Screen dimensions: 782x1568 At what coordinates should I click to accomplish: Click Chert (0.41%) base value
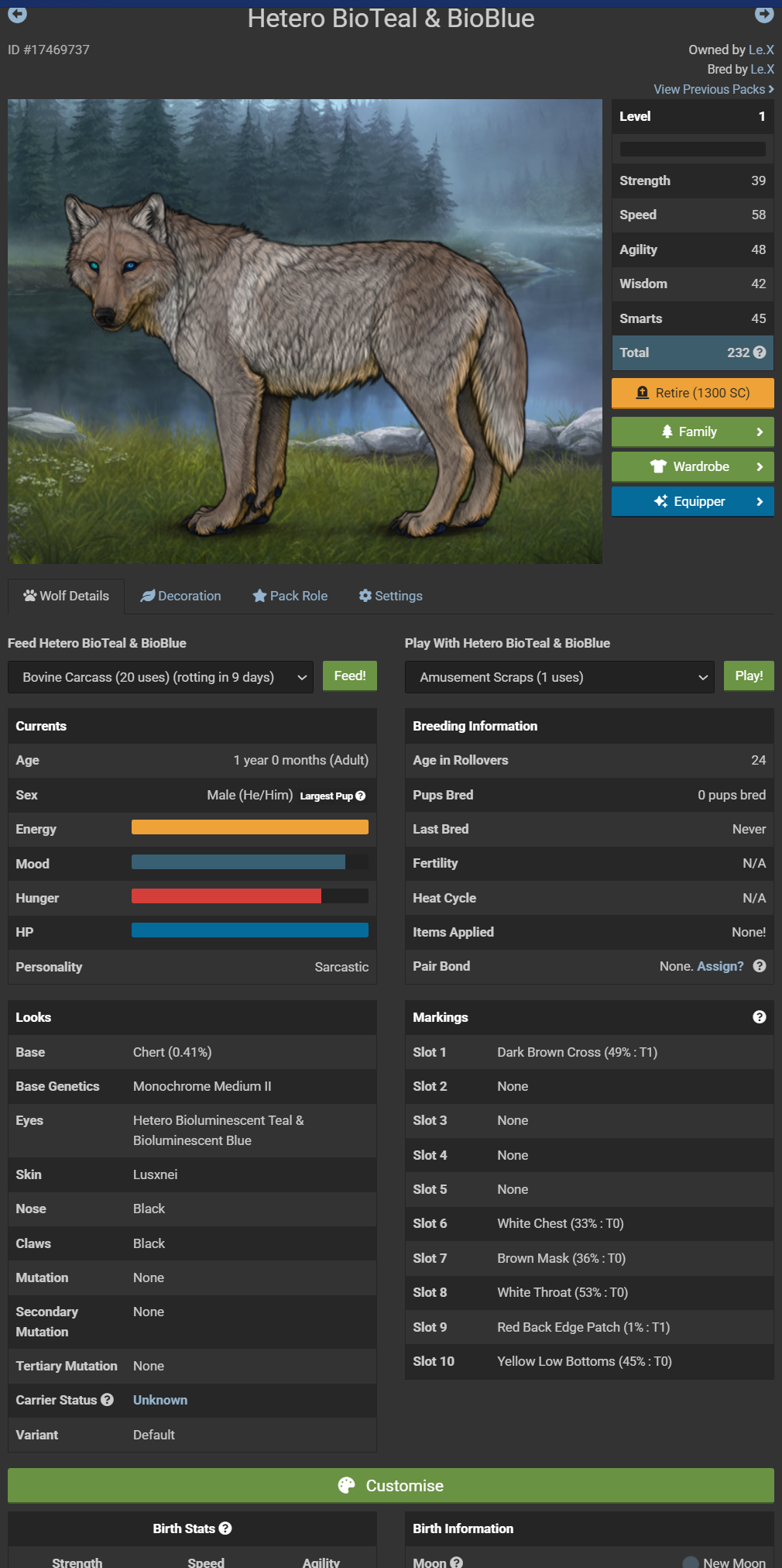173,1052
